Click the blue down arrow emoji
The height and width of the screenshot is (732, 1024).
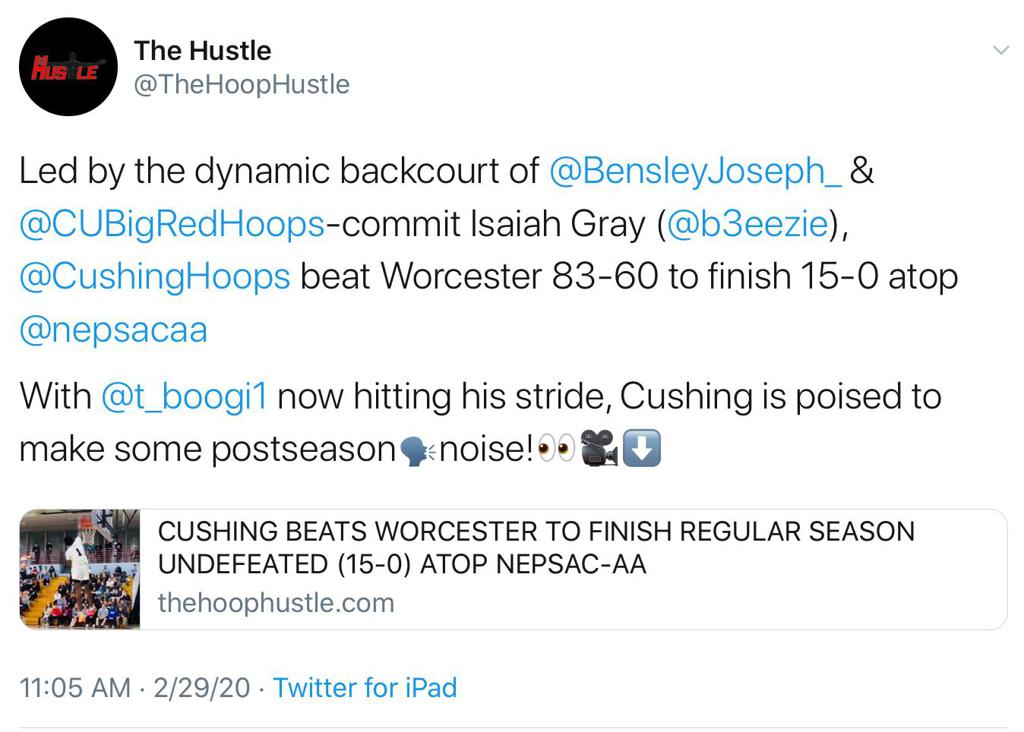(x=642, y=451)
